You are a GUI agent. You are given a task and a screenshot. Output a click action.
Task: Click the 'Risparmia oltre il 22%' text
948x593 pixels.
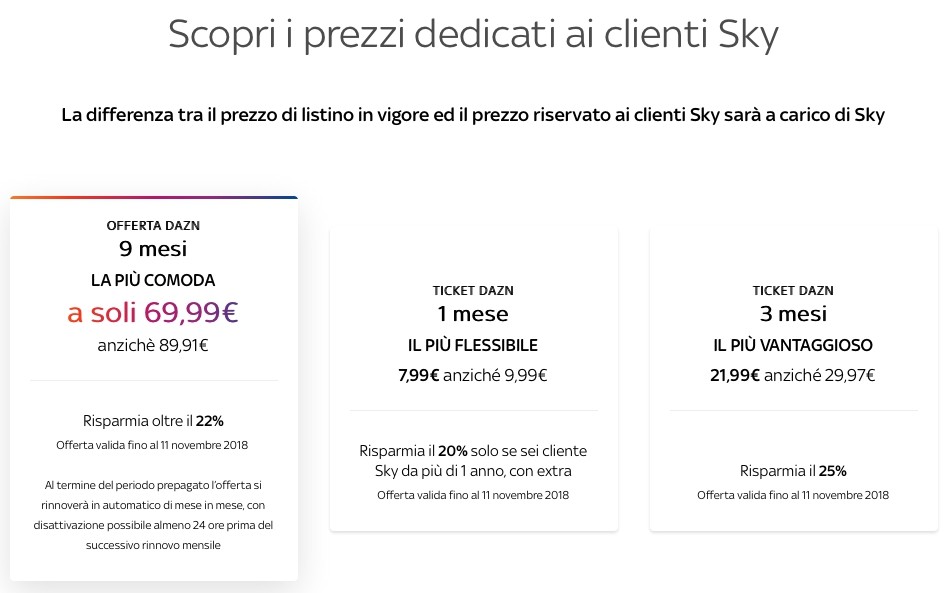(x=153, y=421)
